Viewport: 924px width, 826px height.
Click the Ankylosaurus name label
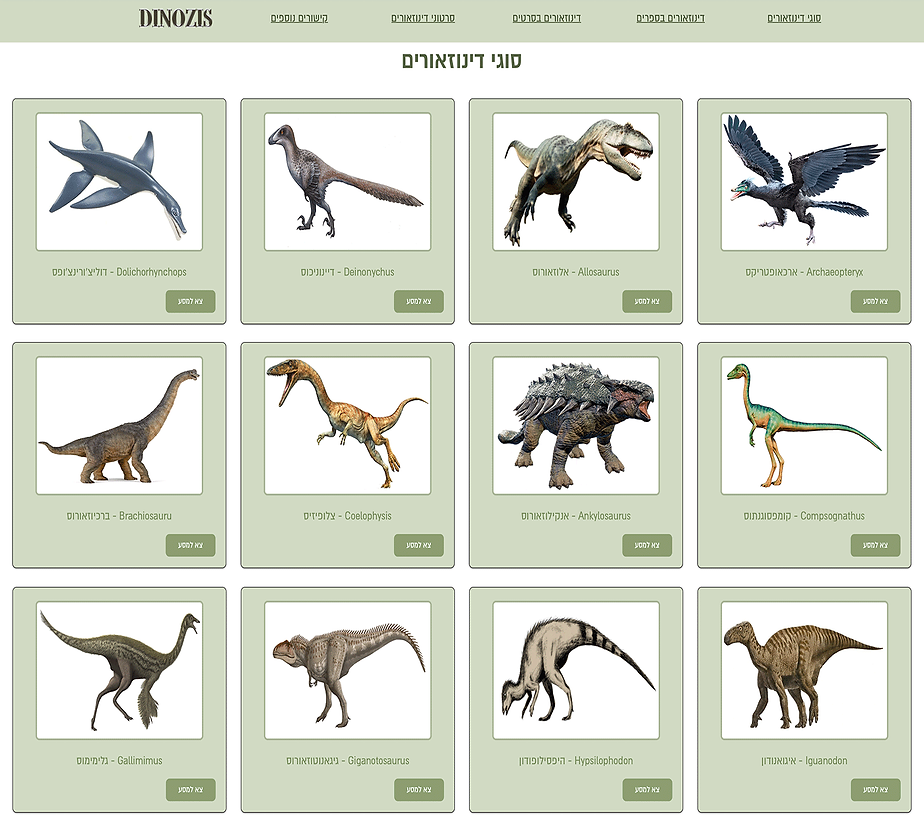pos(576,516)
